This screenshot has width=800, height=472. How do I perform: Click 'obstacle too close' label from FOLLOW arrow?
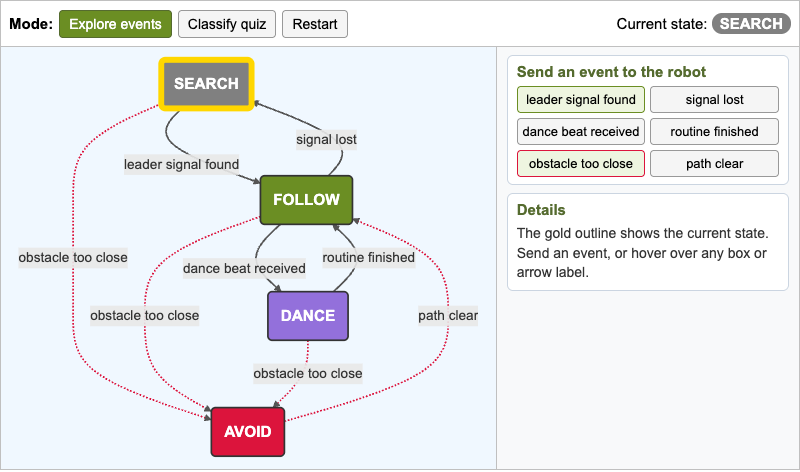click(144, 315)
